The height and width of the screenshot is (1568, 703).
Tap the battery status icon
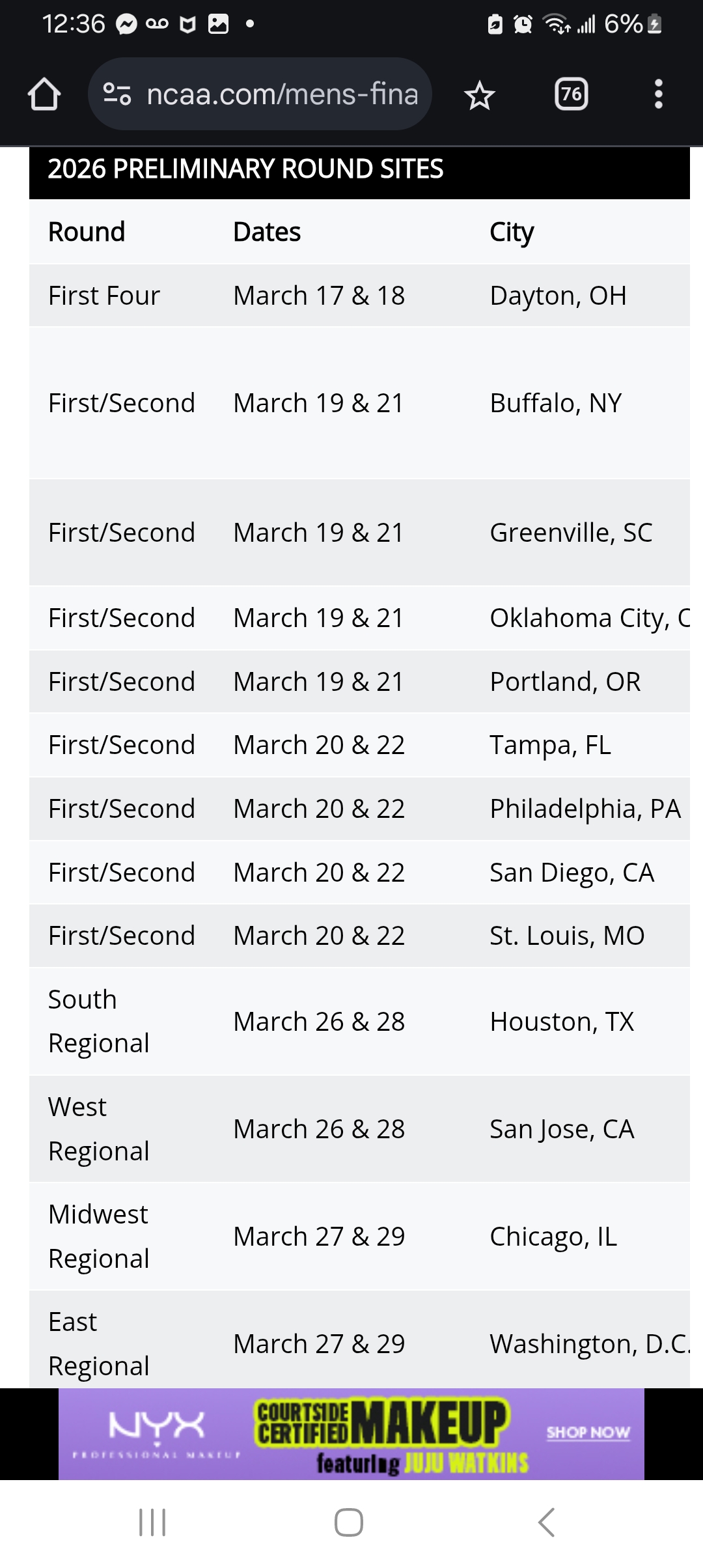[x=655, y=25]
